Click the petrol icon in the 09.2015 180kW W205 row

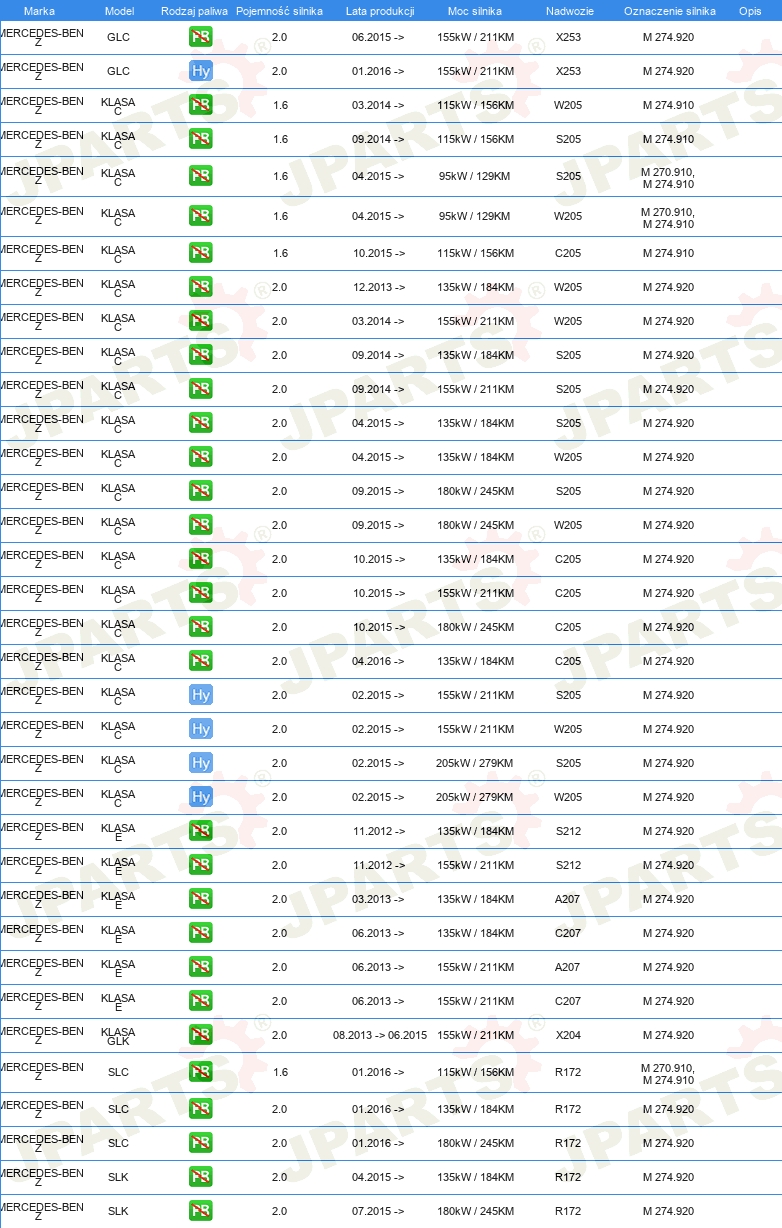200,526
